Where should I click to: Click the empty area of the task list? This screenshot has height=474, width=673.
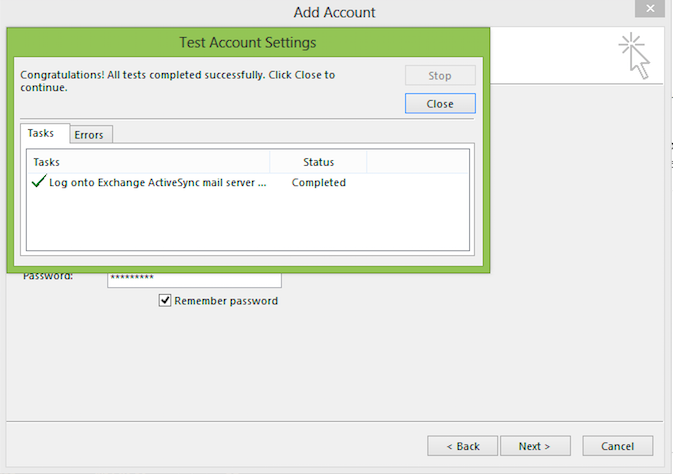coord(248,221)
